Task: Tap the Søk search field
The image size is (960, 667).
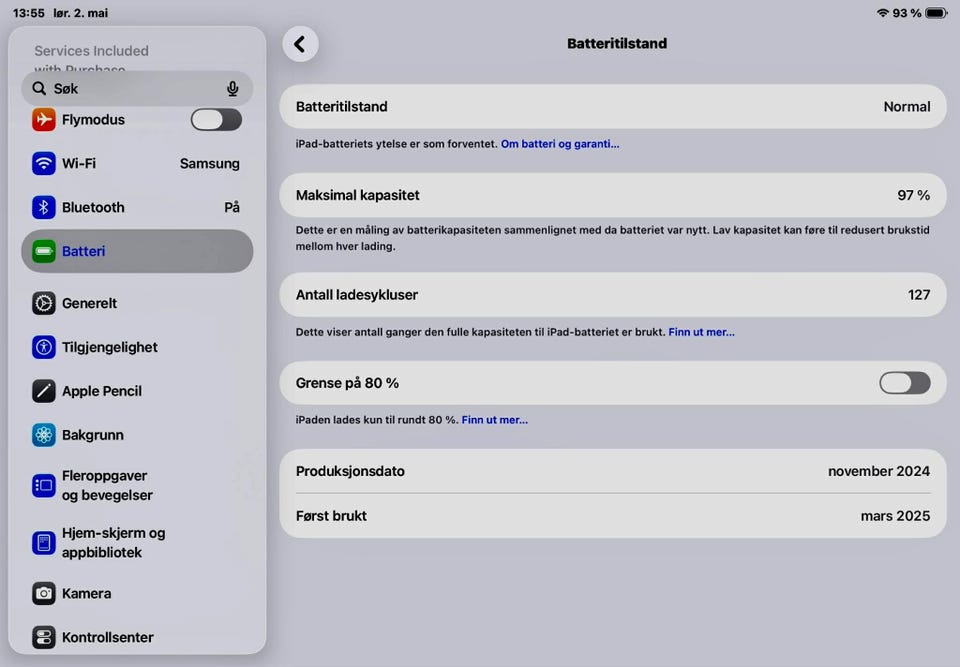Action: pyautogui.click(x=137, y=89)
